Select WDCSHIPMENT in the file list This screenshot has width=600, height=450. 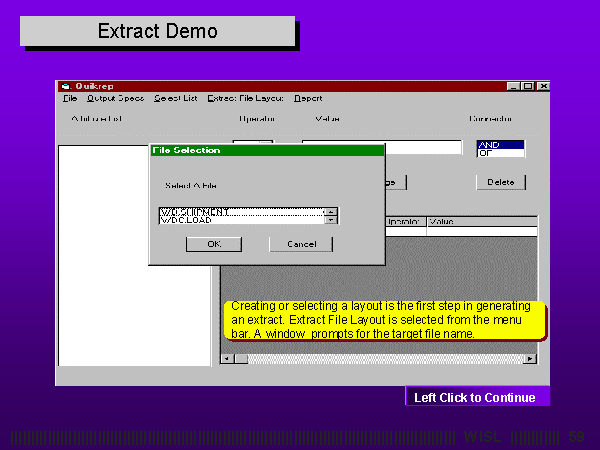[x=240, y=212]
